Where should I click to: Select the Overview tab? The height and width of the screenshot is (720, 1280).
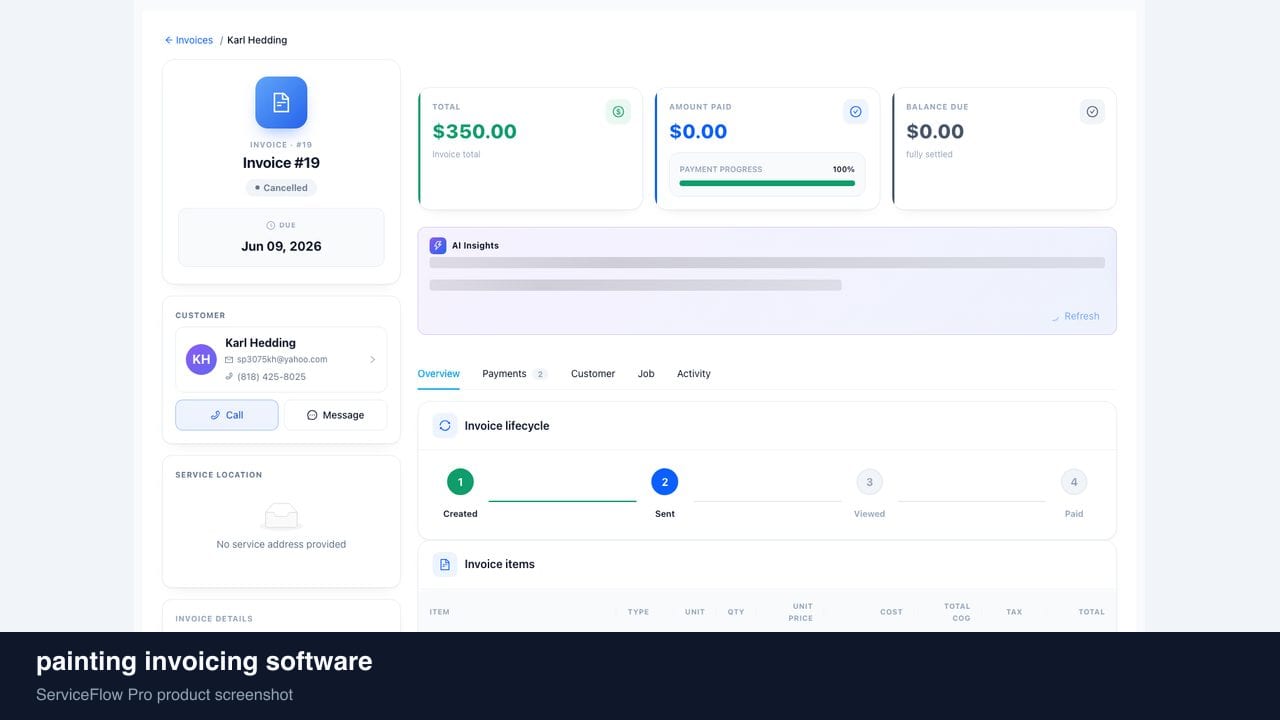[439, 374]
